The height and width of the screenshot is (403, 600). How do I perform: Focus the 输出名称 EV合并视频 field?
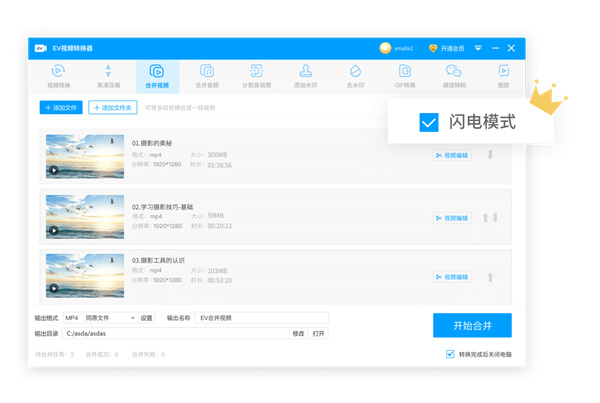(x=261, y=318)
